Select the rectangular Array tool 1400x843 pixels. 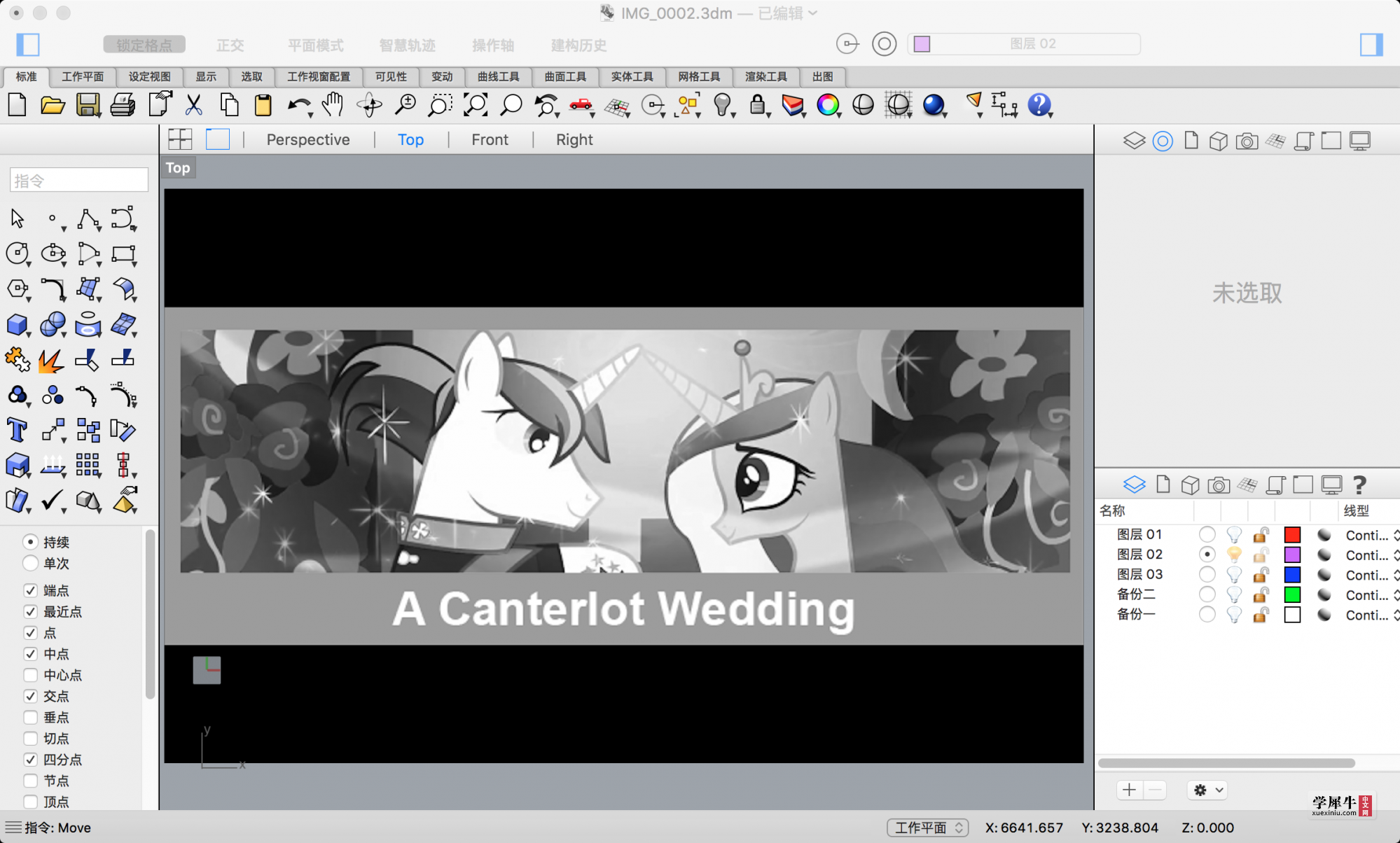tap(88, 465)
